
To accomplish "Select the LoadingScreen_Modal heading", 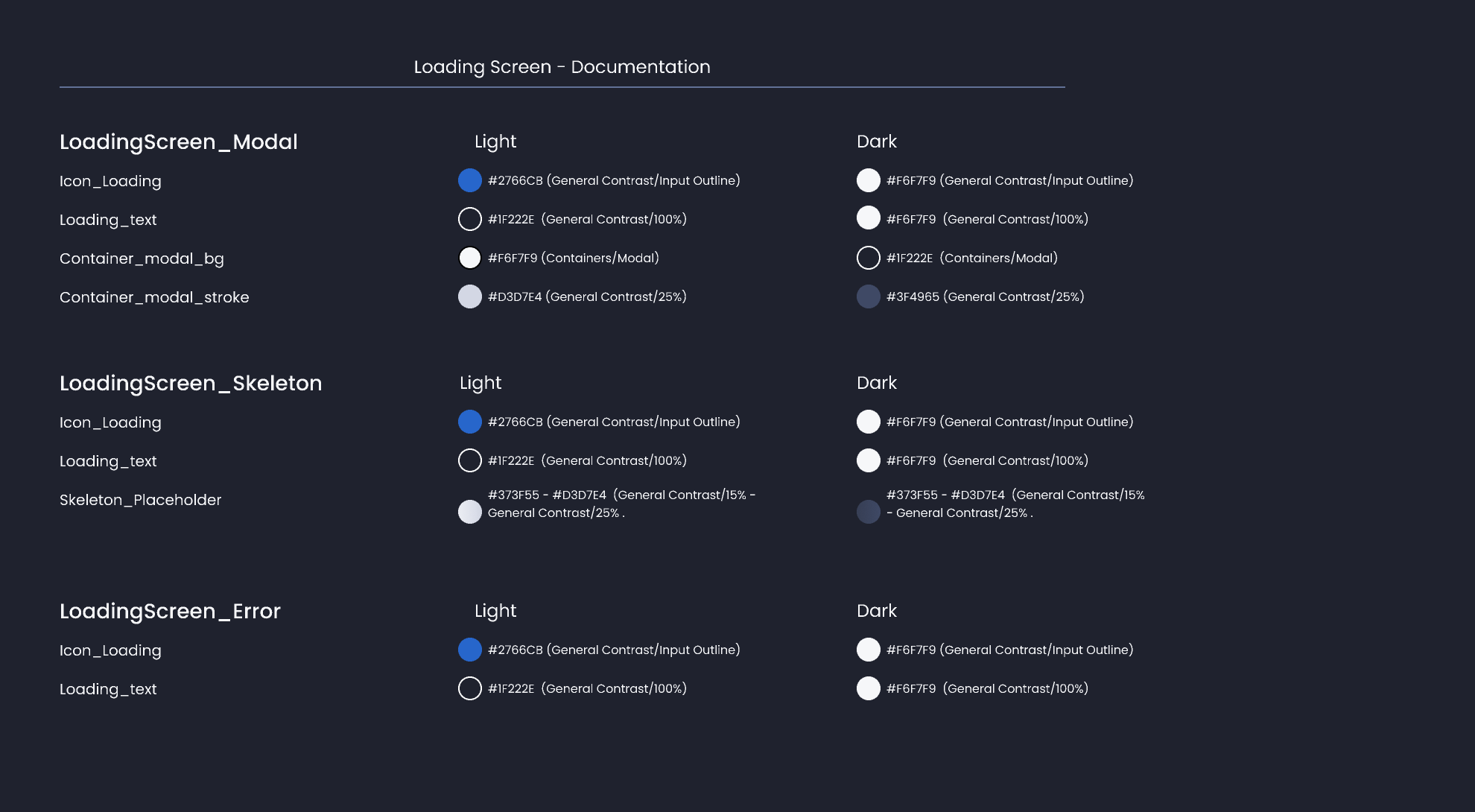I will (178, 142).
